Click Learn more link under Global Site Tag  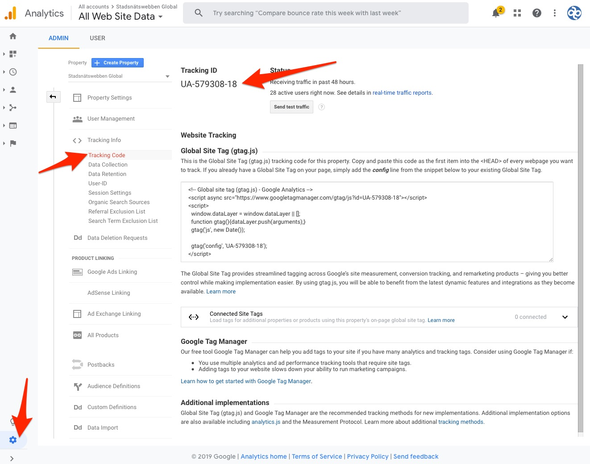pos(221,292)
